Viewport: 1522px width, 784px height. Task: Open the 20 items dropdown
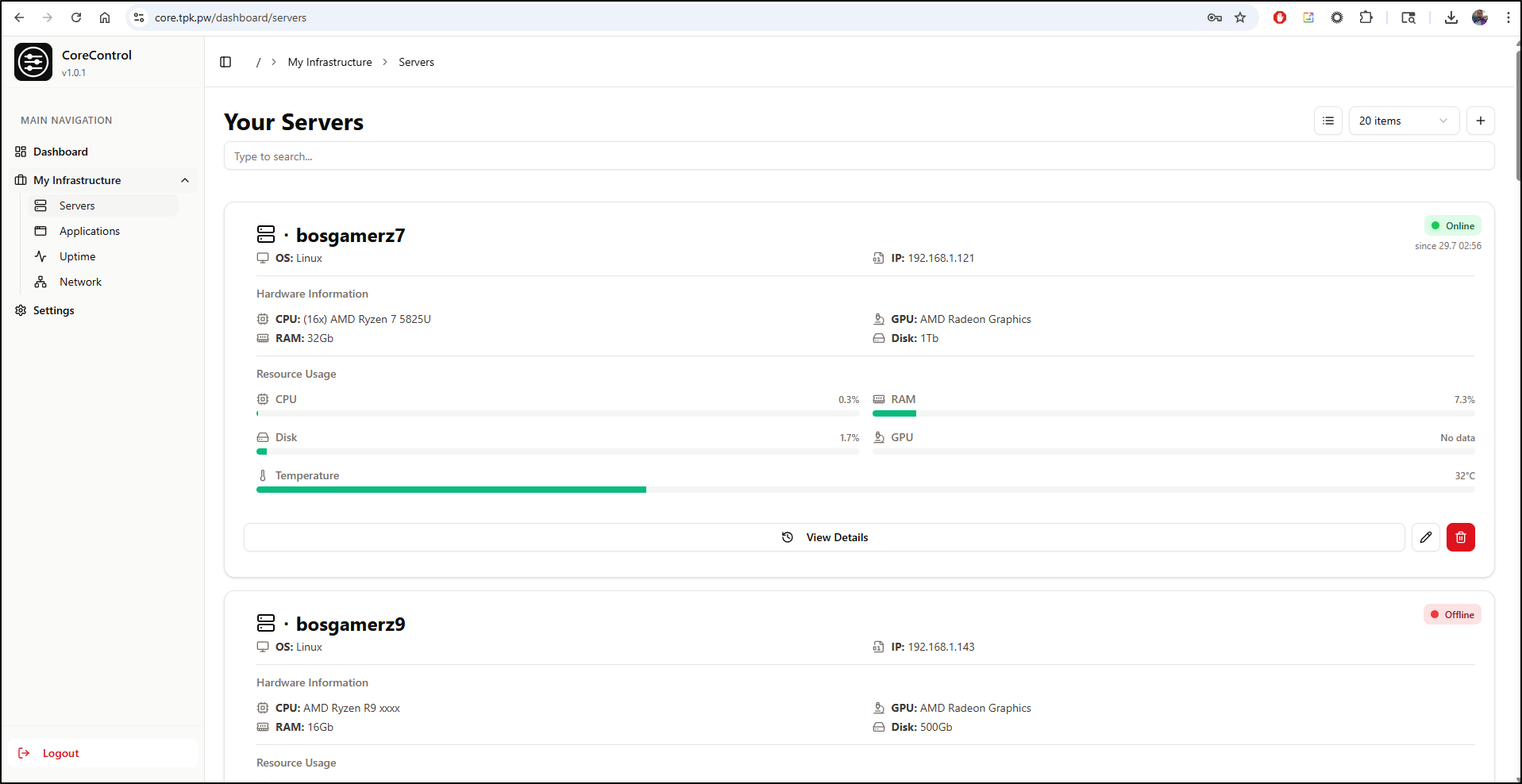pyautogui.click(x=1404, y=121)
